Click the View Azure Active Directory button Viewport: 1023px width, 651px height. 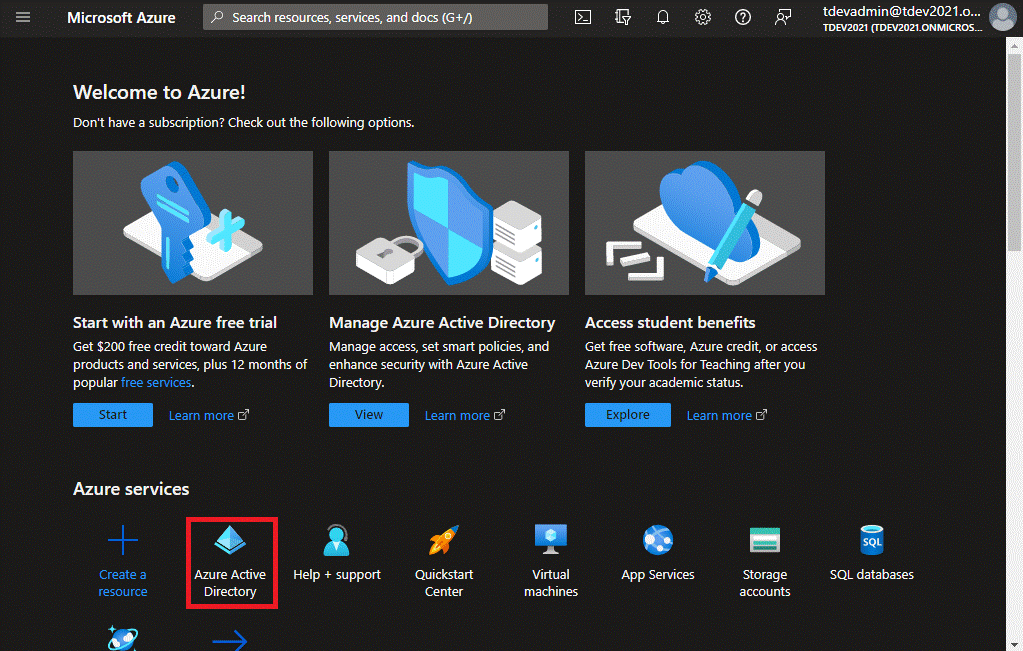tap(369, 415)
